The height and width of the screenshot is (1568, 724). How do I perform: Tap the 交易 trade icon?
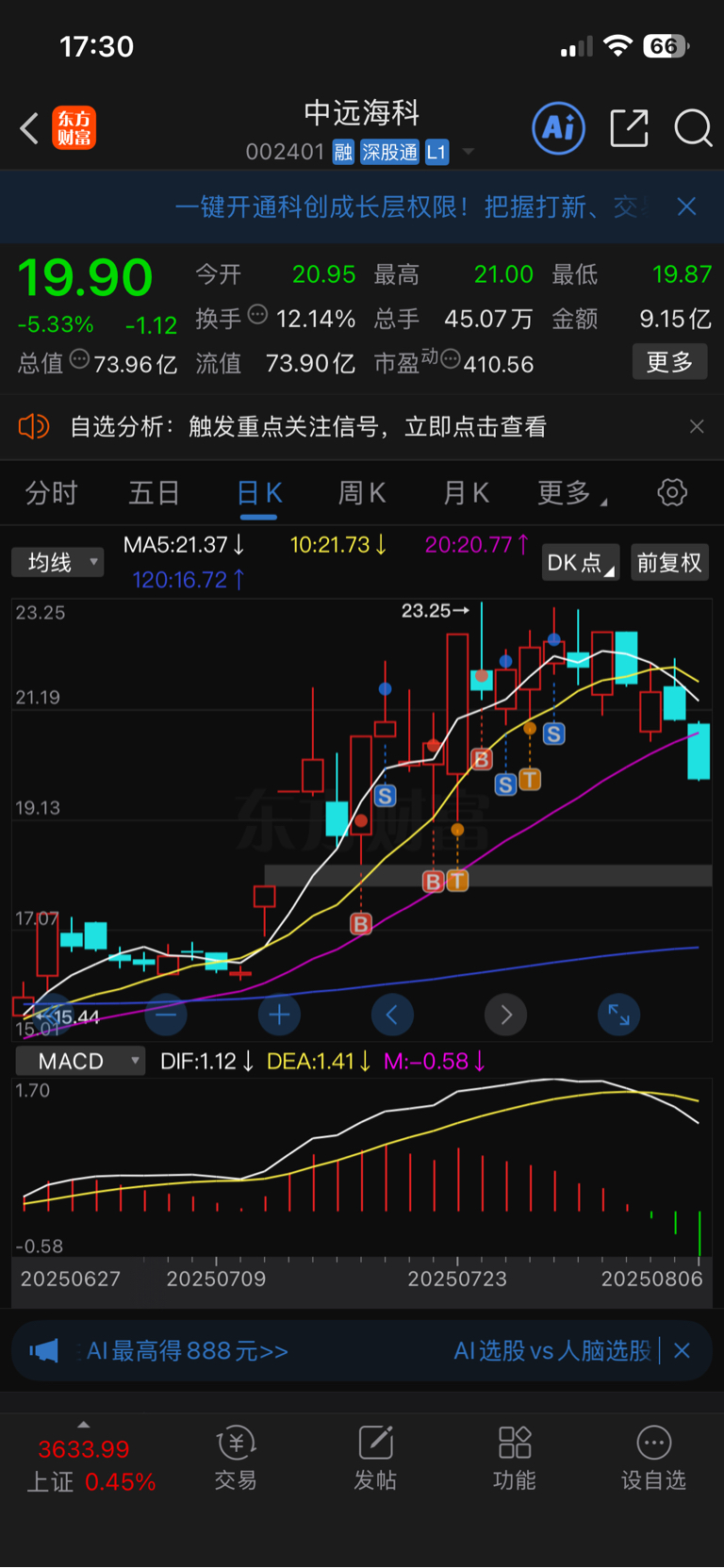236,1458
